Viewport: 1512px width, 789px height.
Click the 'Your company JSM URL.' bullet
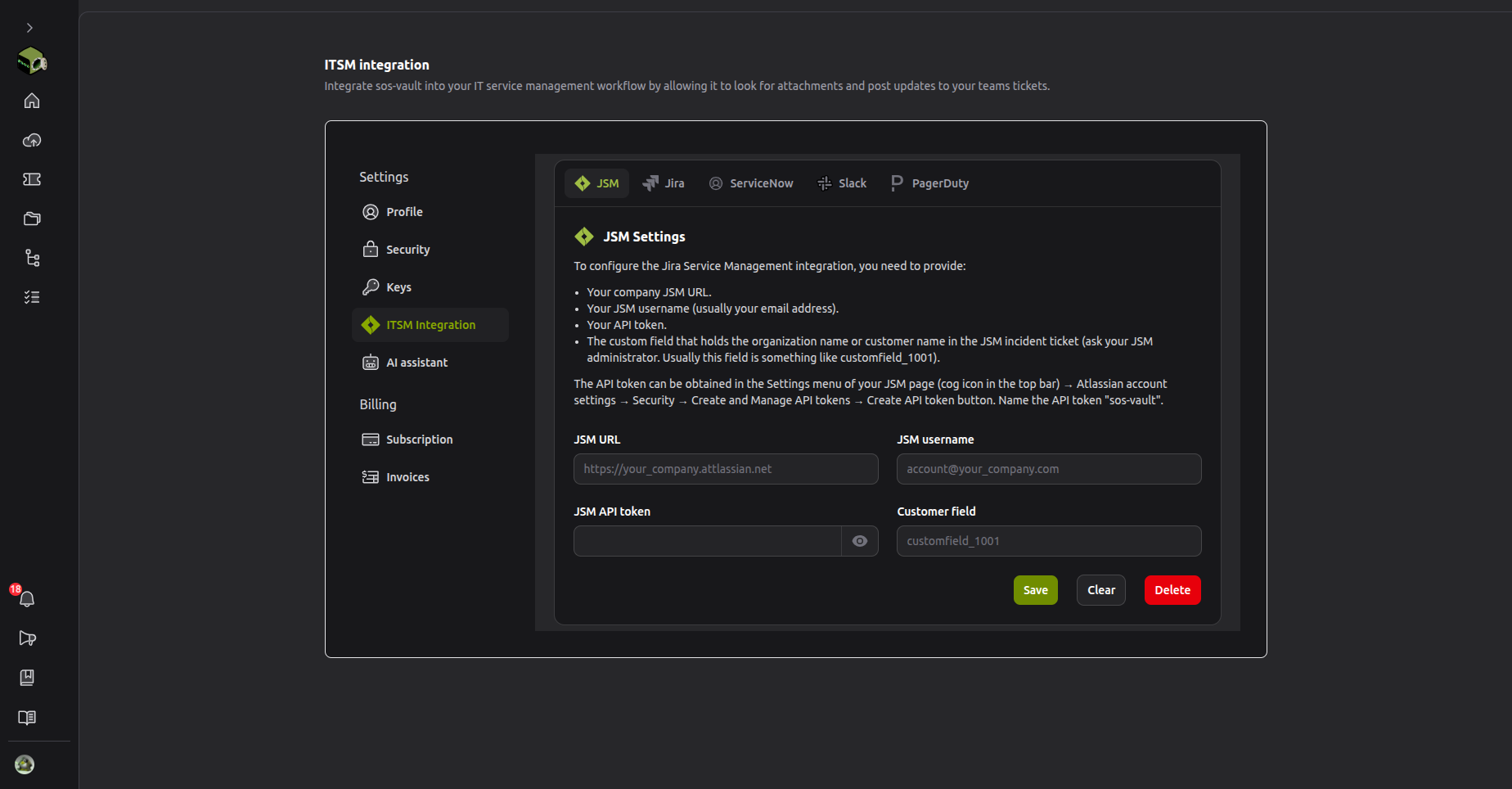tap(649, 292)
